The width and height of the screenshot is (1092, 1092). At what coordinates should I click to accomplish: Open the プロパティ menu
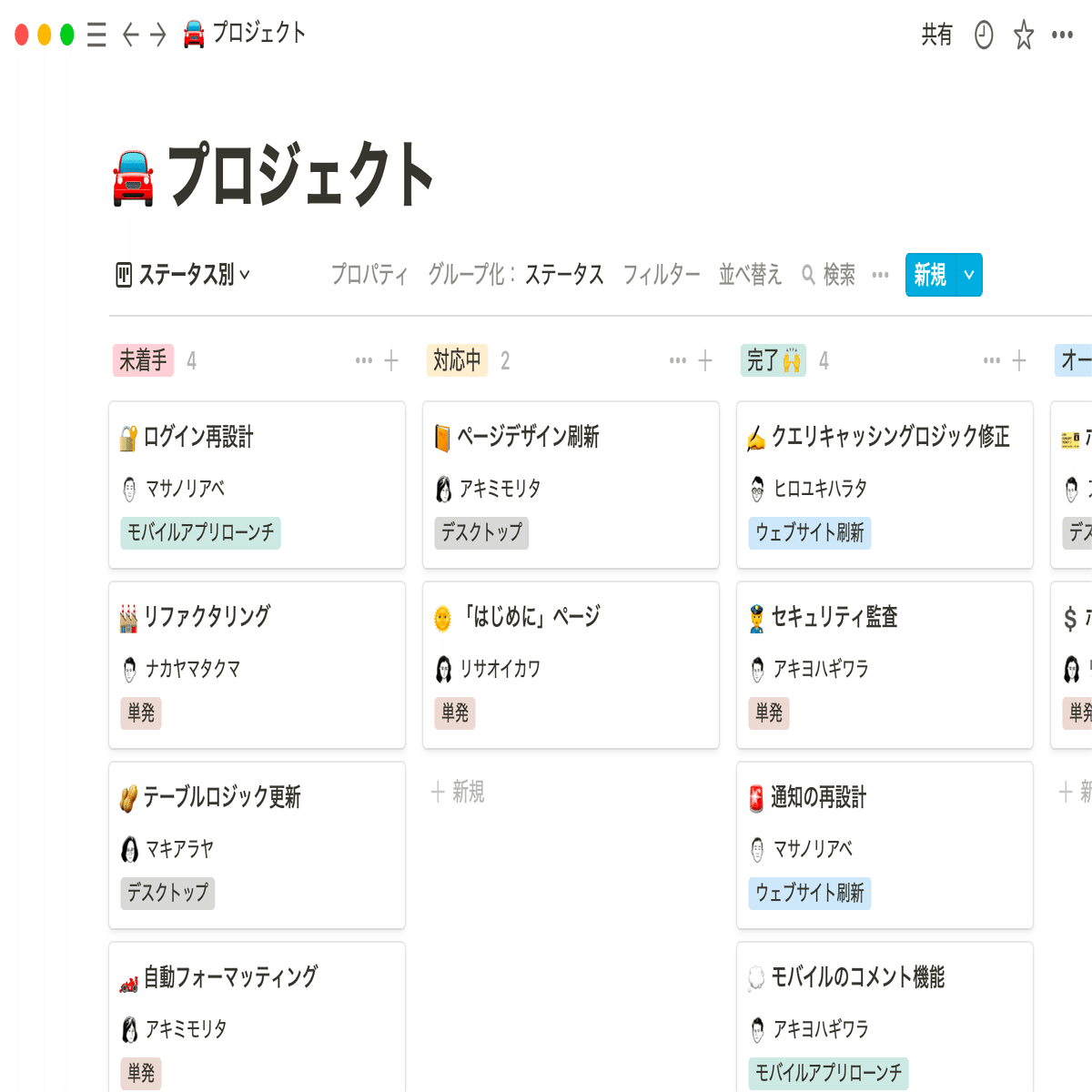coord(369,274)
